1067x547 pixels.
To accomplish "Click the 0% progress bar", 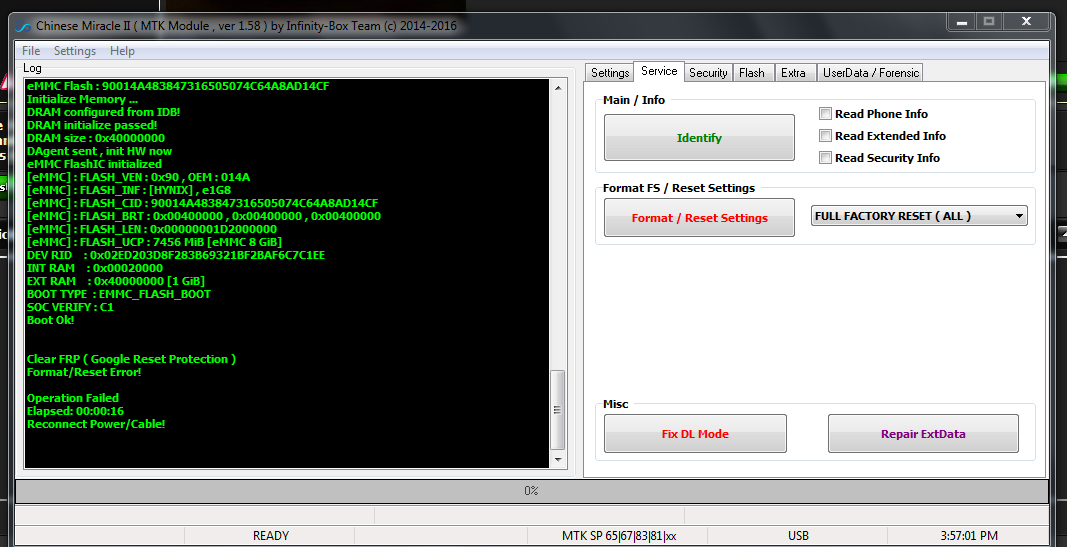I will [x=531, y=491].
